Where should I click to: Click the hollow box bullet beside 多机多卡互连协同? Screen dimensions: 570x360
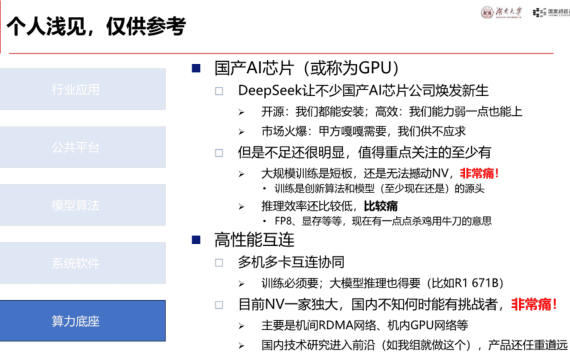coord(219,263)
